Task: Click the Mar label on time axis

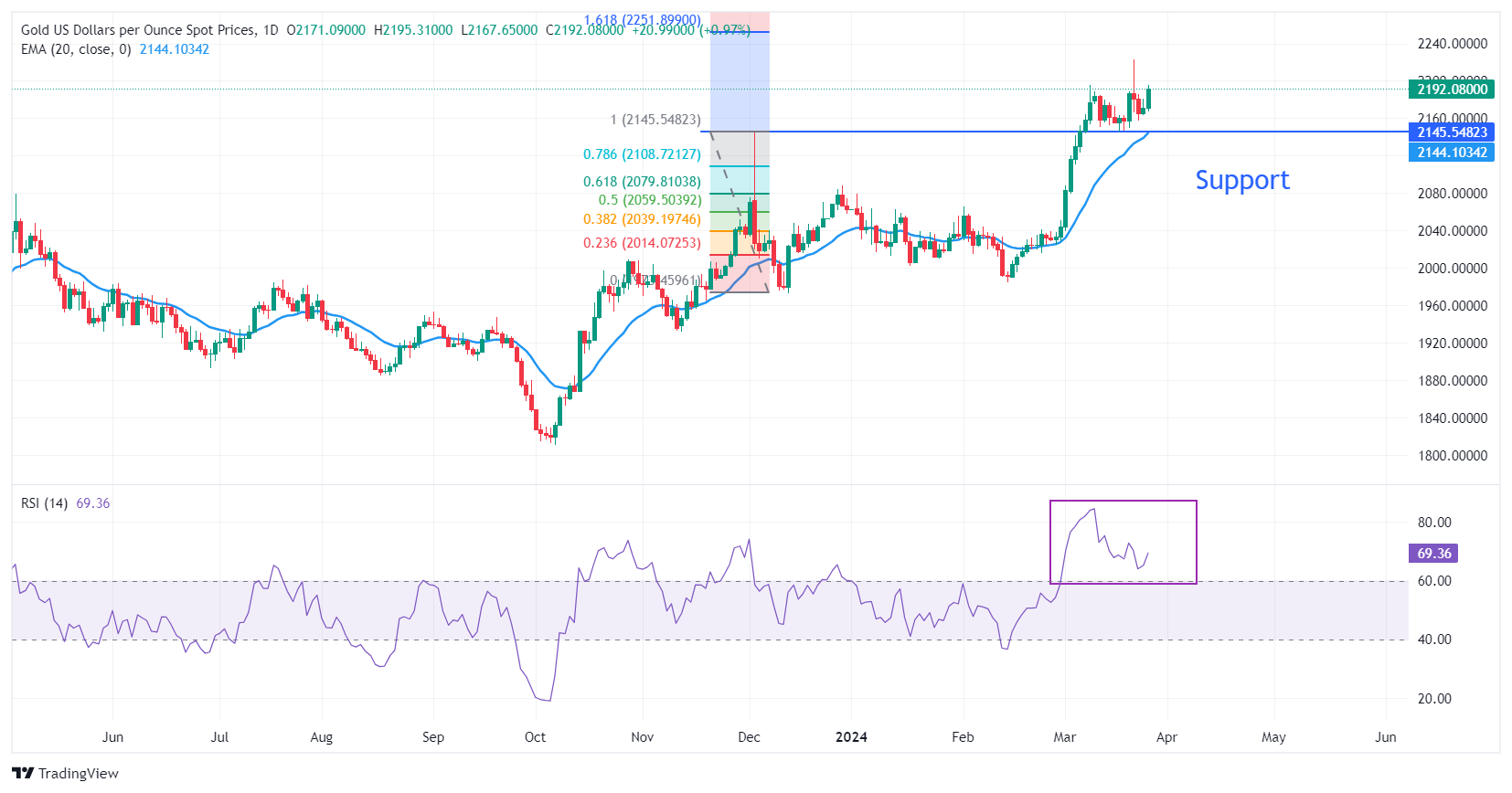Action: 1064,737
